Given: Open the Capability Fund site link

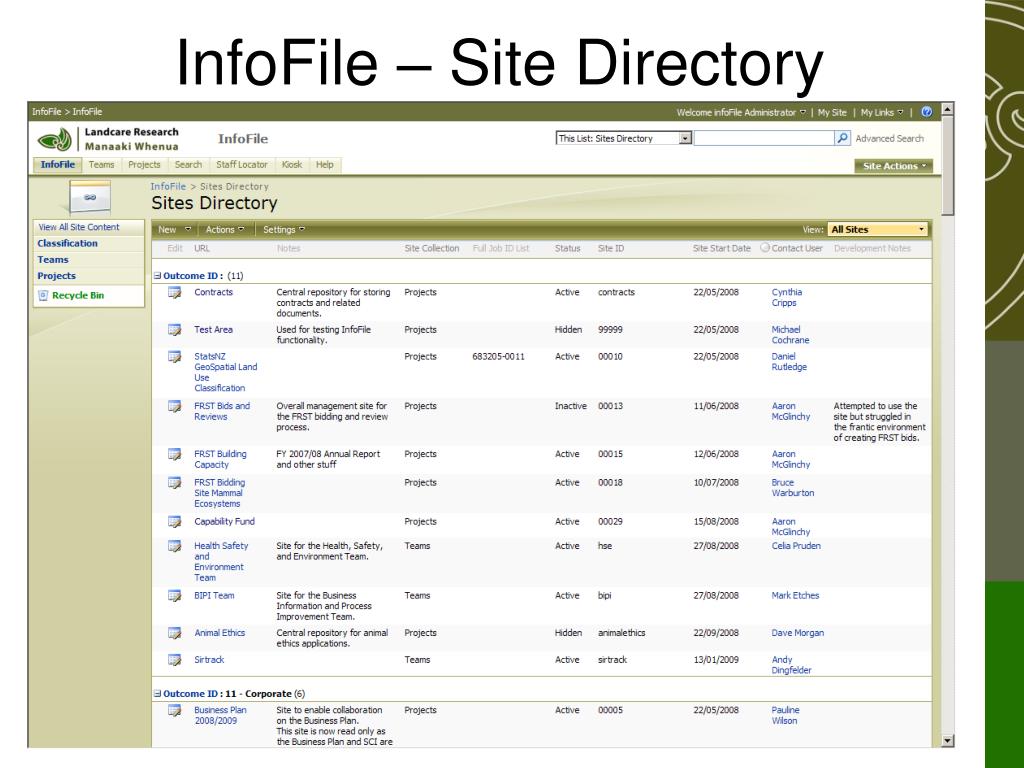Looking at the screenshot, I should pos(224,522).
